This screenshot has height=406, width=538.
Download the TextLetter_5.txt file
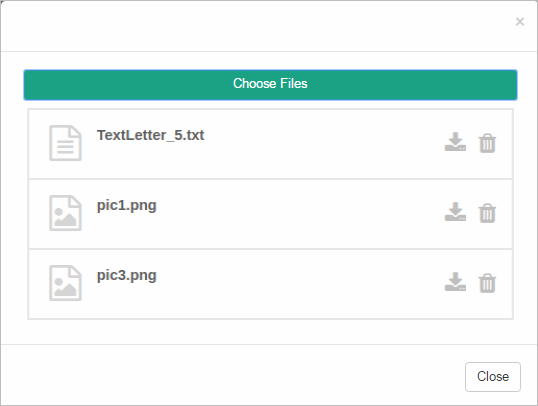click(x=455, y=142)
